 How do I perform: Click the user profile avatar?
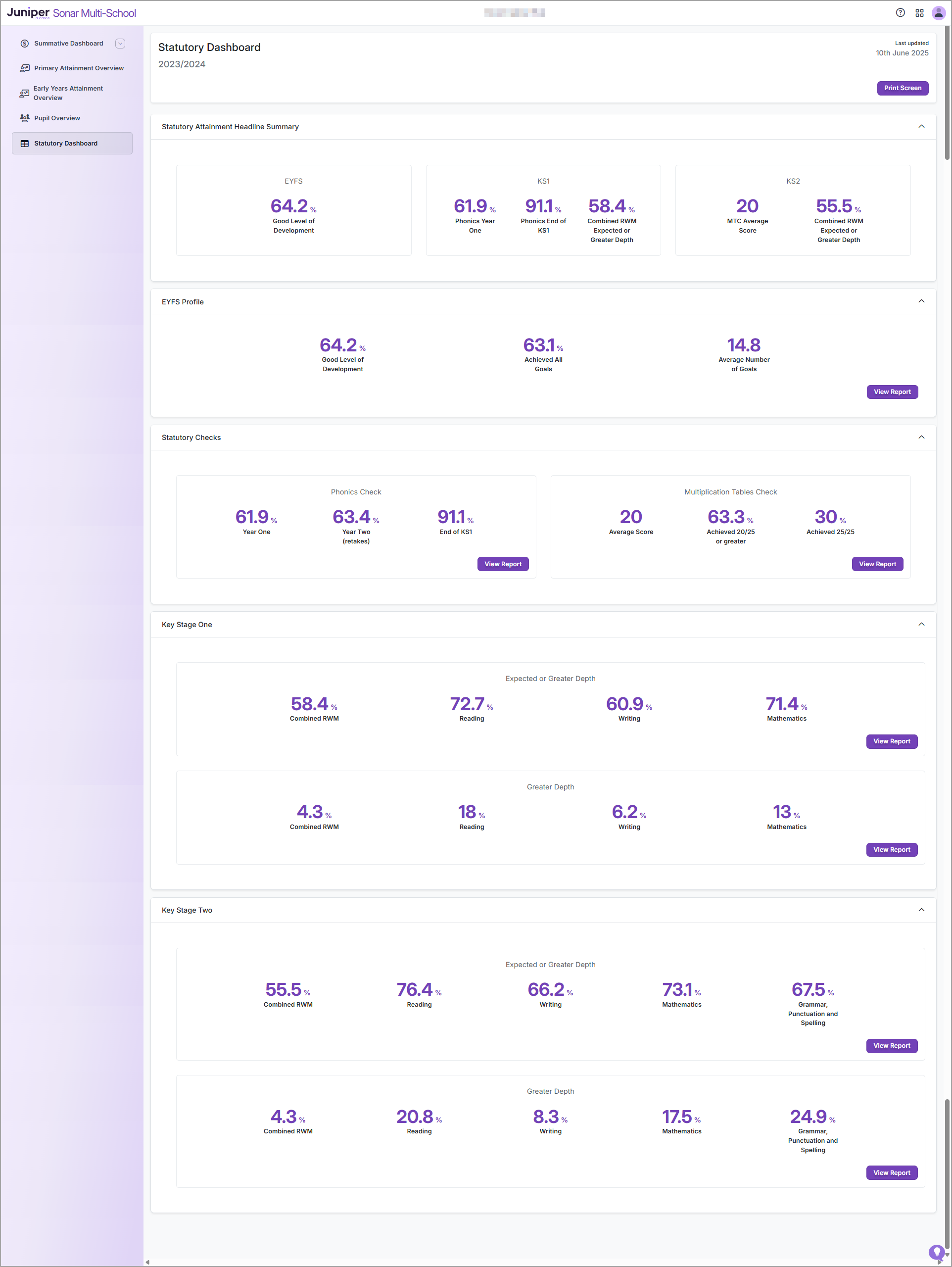pyautogui.click(x=938, y=12)
